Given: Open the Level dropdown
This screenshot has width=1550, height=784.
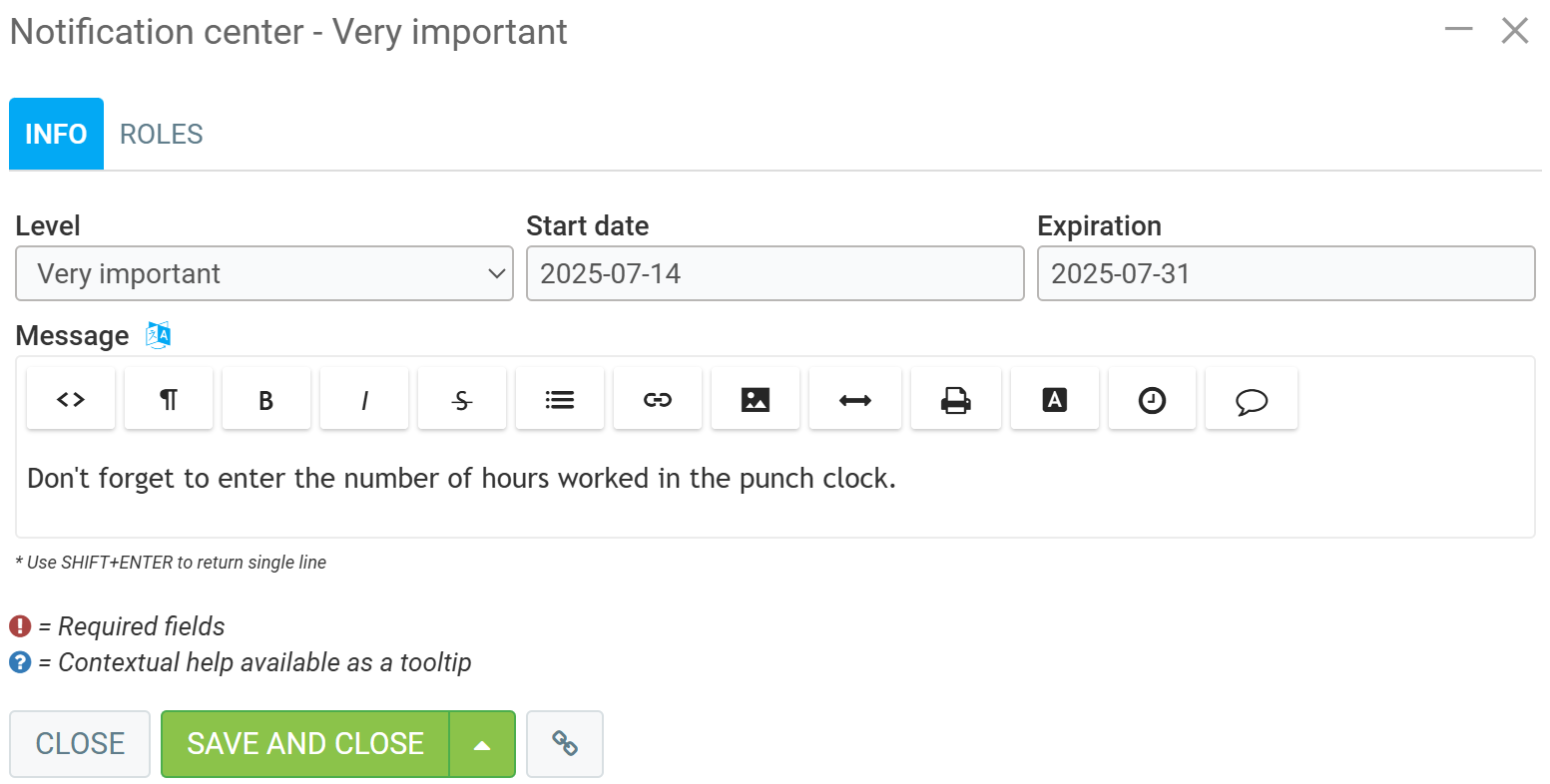Looking at the screenshot, I should coord(264,273).
